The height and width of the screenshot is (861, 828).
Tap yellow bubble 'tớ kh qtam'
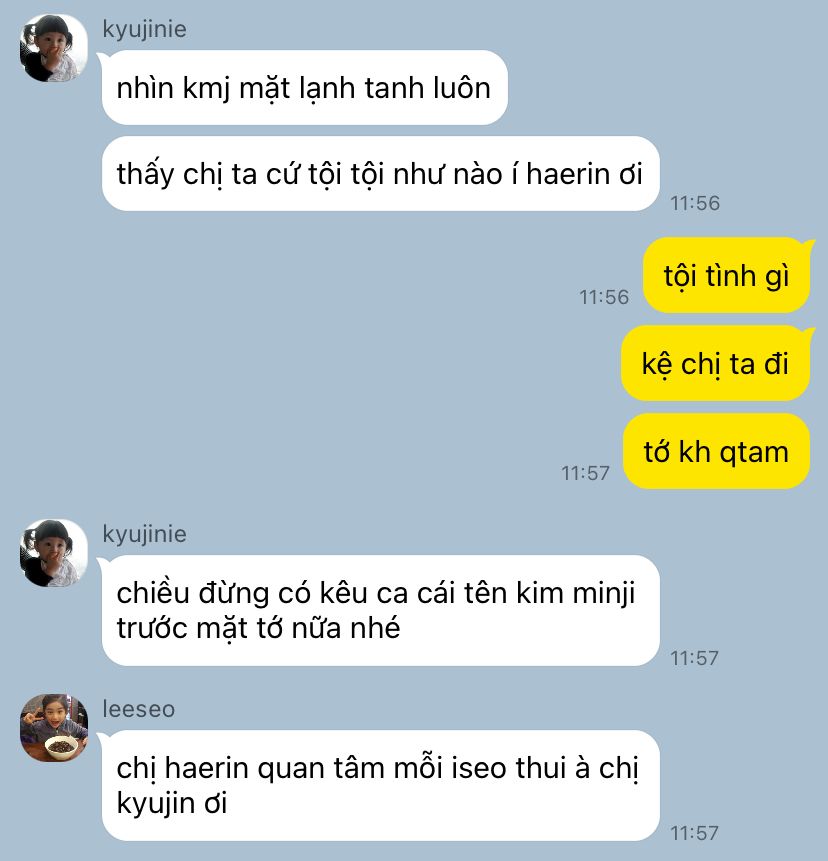click(x=717, y=451)
